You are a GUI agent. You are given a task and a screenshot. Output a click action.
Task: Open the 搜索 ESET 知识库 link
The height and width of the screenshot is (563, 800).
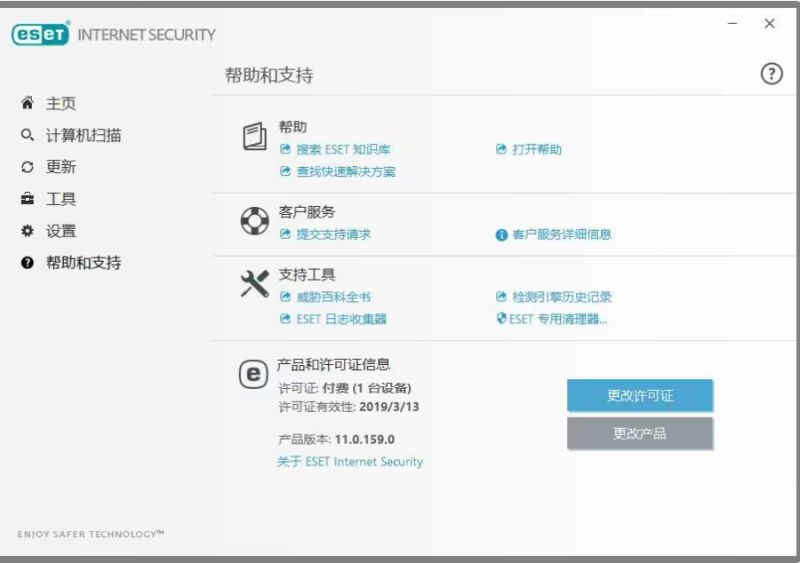pos(343,150)
